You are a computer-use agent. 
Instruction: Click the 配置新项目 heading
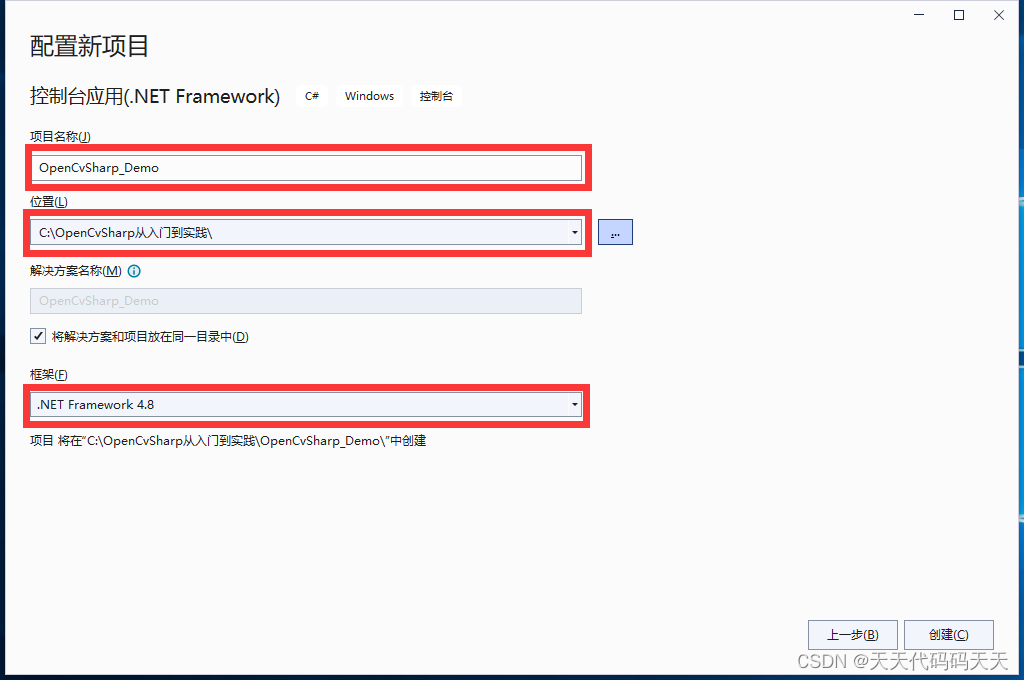(x=89, y=46)
